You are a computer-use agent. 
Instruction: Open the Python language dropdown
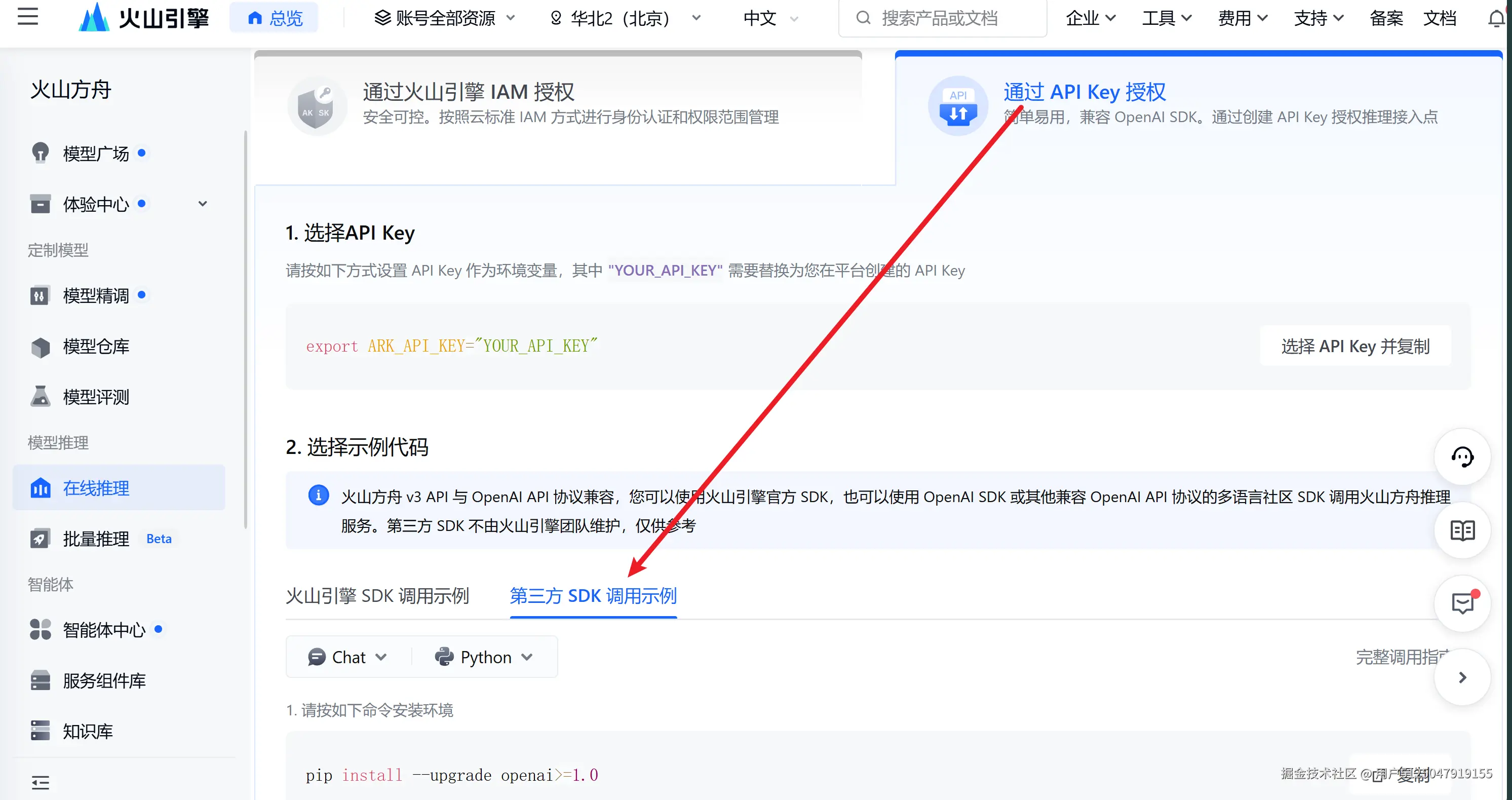click(x=484, y=657)
